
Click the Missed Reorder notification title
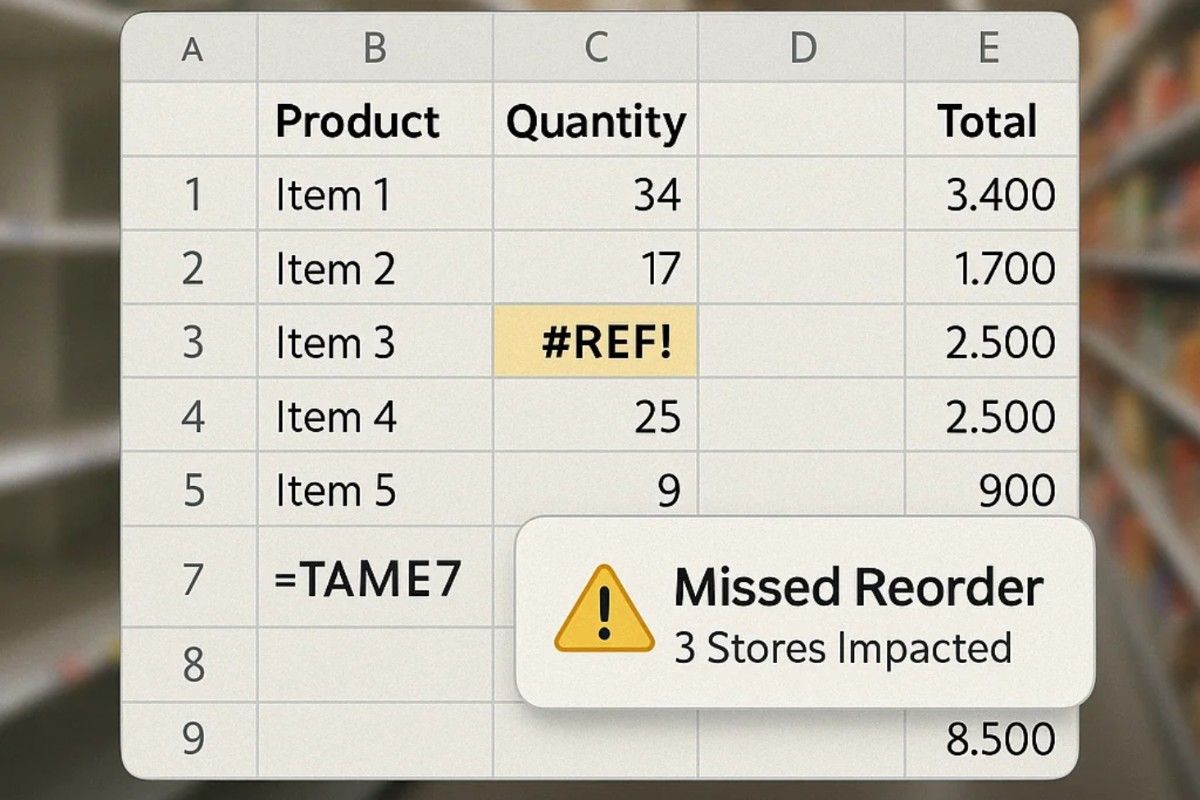858,587
